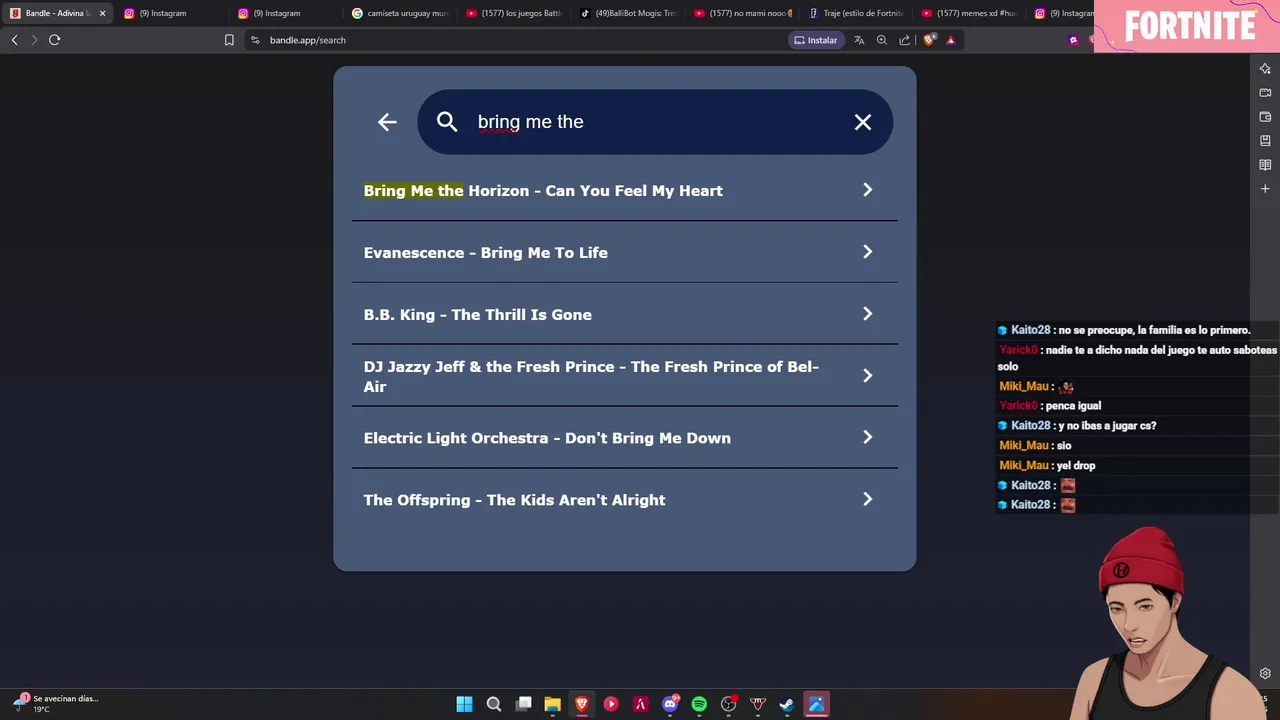
Task: Open chevron for The Offspring row
Action: (867, 500)
